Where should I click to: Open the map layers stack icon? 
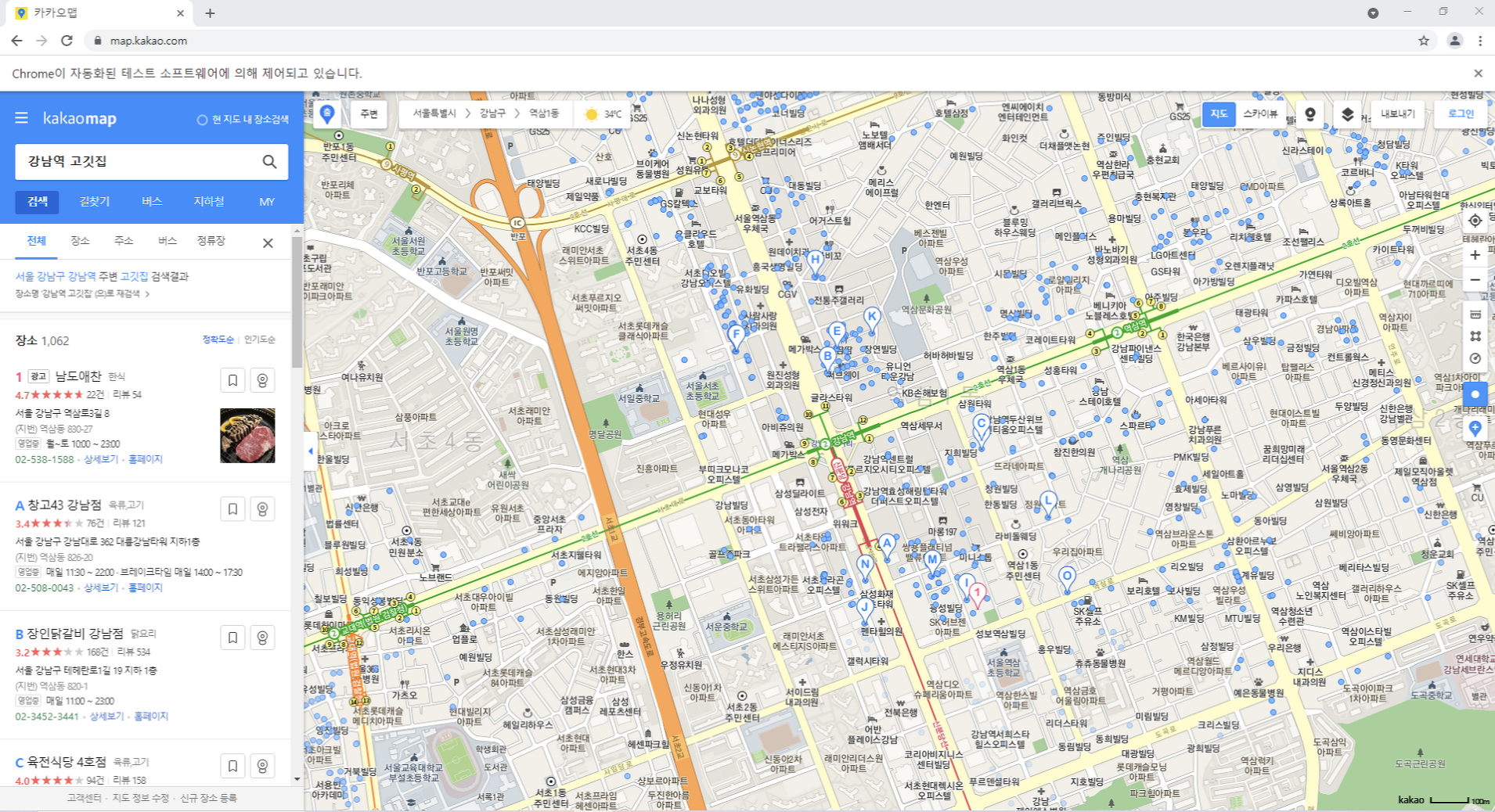coord(1347,114)
